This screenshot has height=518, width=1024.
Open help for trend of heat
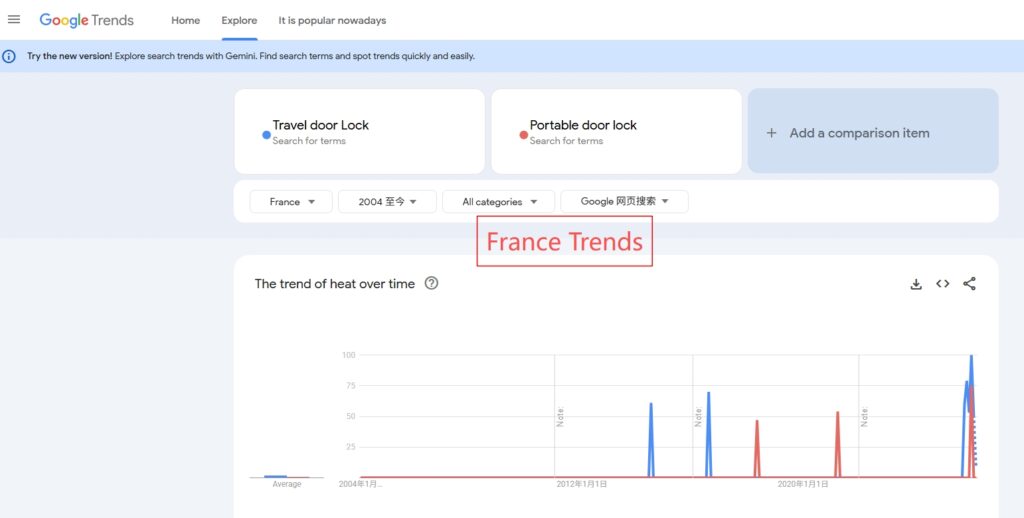(431, 283)
